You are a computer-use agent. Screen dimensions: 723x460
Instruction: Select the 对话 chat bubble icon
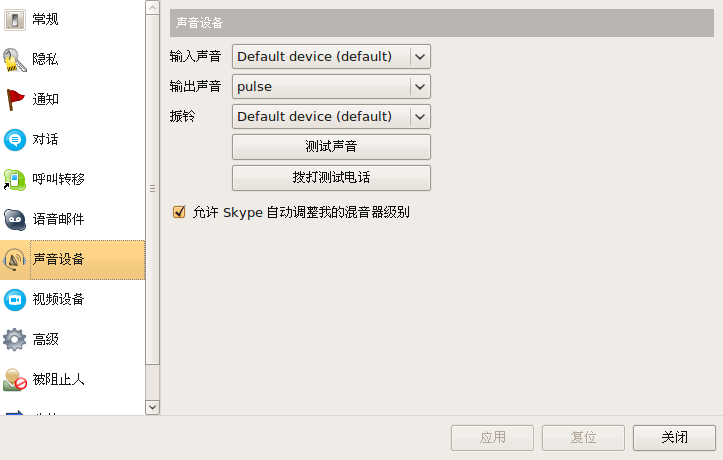pos(15,140)
